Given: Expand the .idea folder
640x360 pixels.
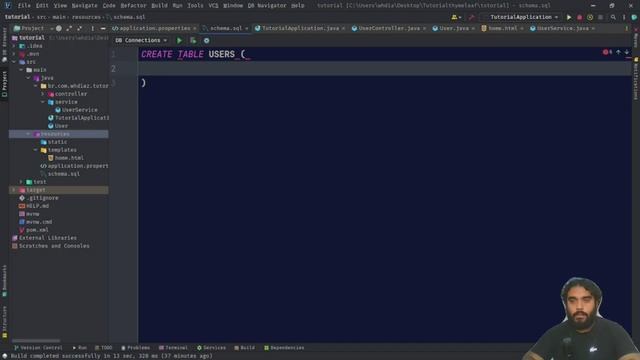Looking at the screenshot, I should click(14, 46).
